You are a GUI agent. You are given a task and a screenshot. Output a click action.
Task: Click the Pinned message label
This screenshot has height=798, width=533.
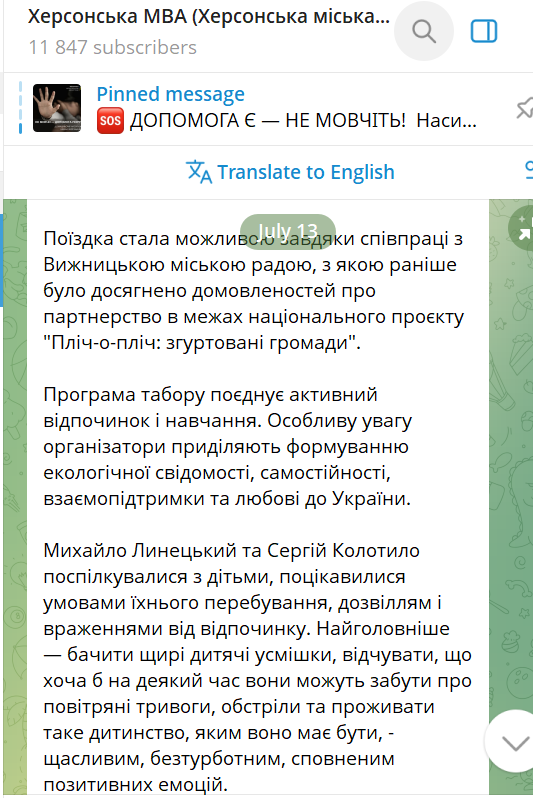pos(171,94)
